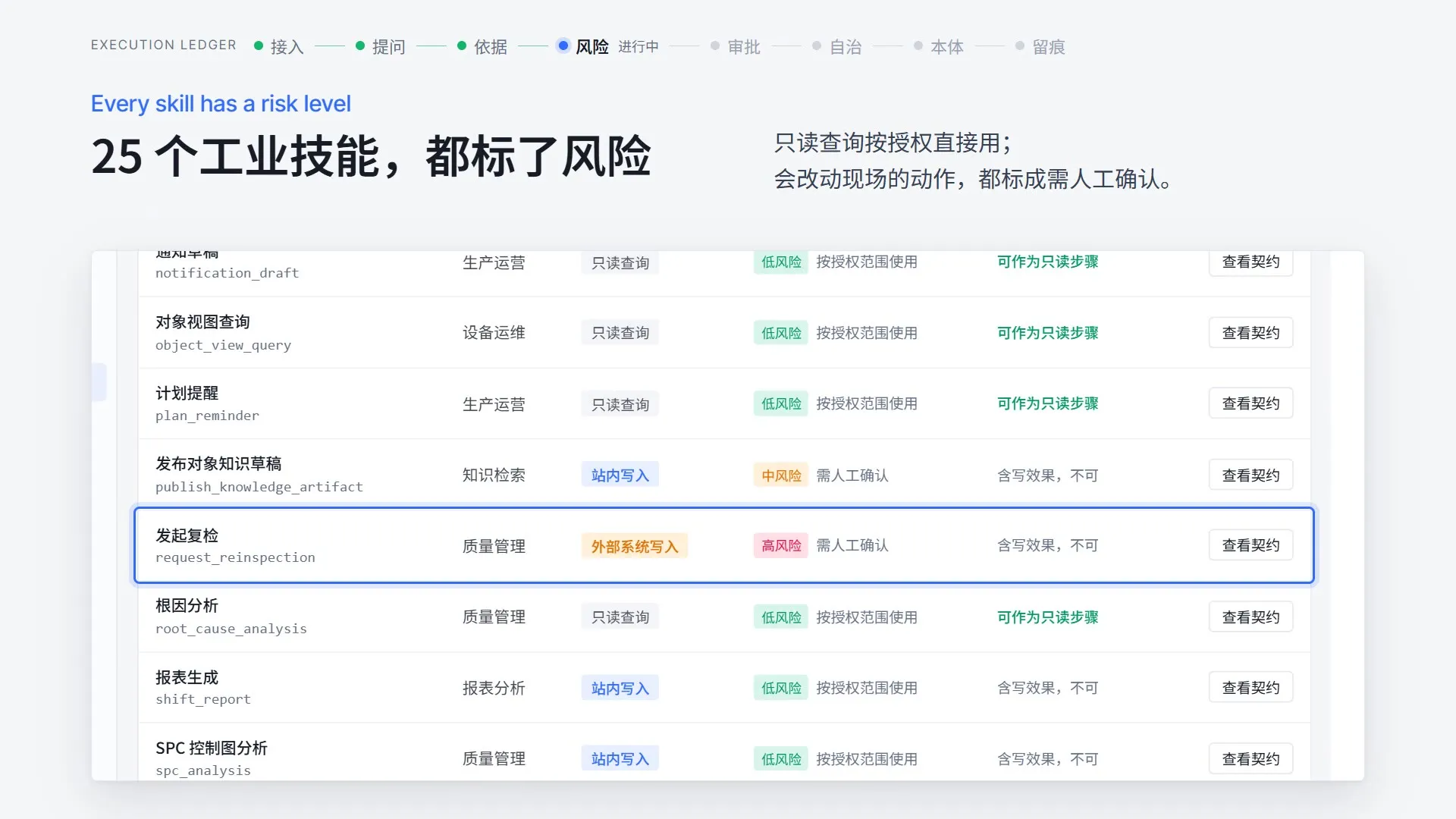The height and width of the screenshot is (819, 1456).
Task: Click the notification_draft identifier
Action: click(x=227, y=273)
